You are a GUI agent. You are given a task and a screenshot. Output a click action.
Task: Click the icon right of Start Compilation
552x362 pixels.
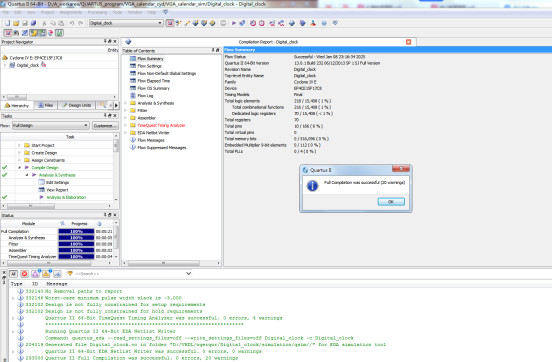242,23
